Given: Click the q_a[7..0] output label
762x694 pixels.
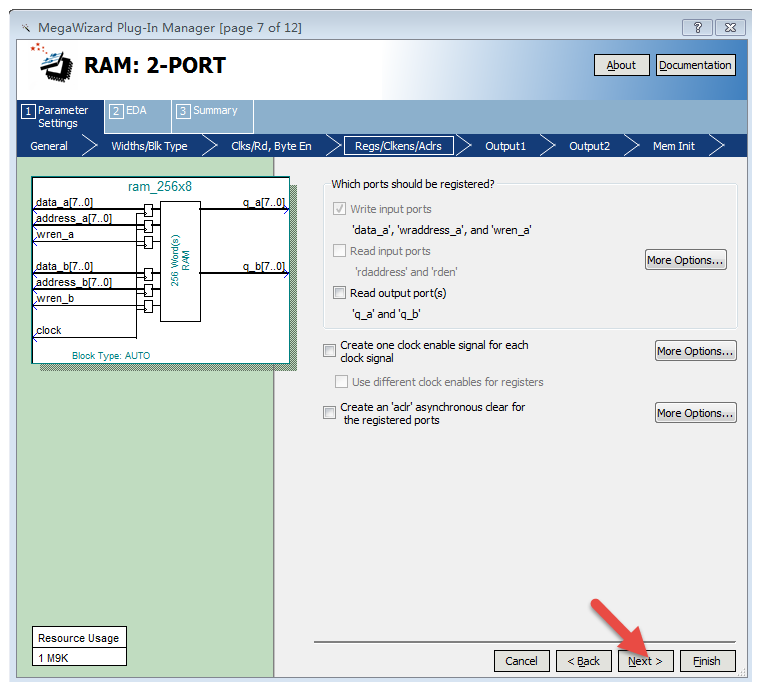Looking at the screenshot, I should 264,202.
